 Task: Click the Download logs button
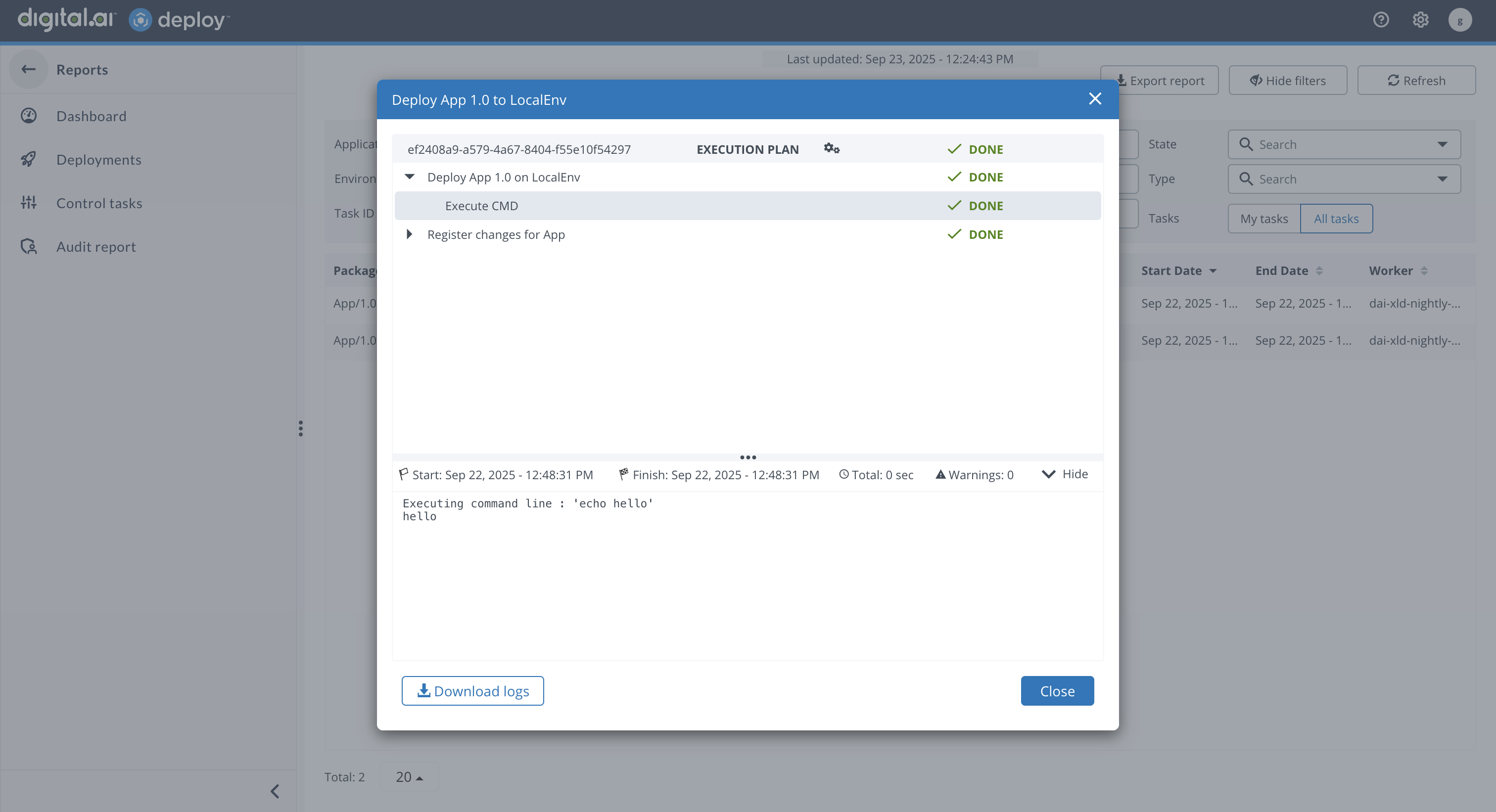[472, 691]
